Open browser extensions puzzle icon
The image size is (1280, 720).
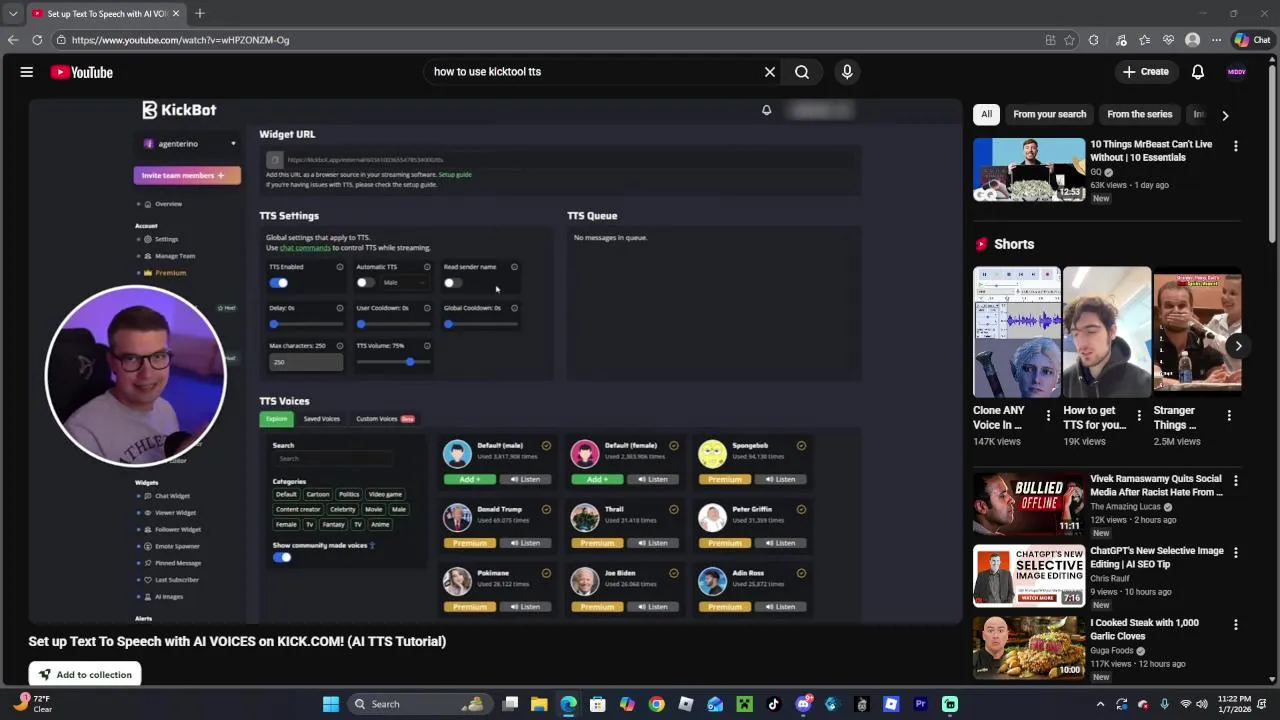[1094, 40]
